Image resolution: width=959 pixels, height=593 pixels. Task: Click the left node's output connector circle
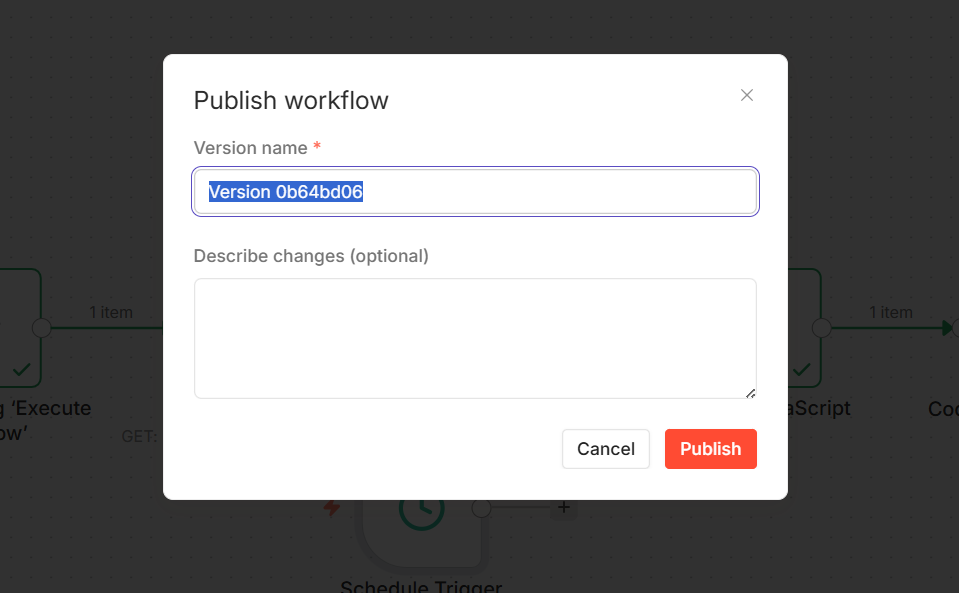(x=41, y=328)
